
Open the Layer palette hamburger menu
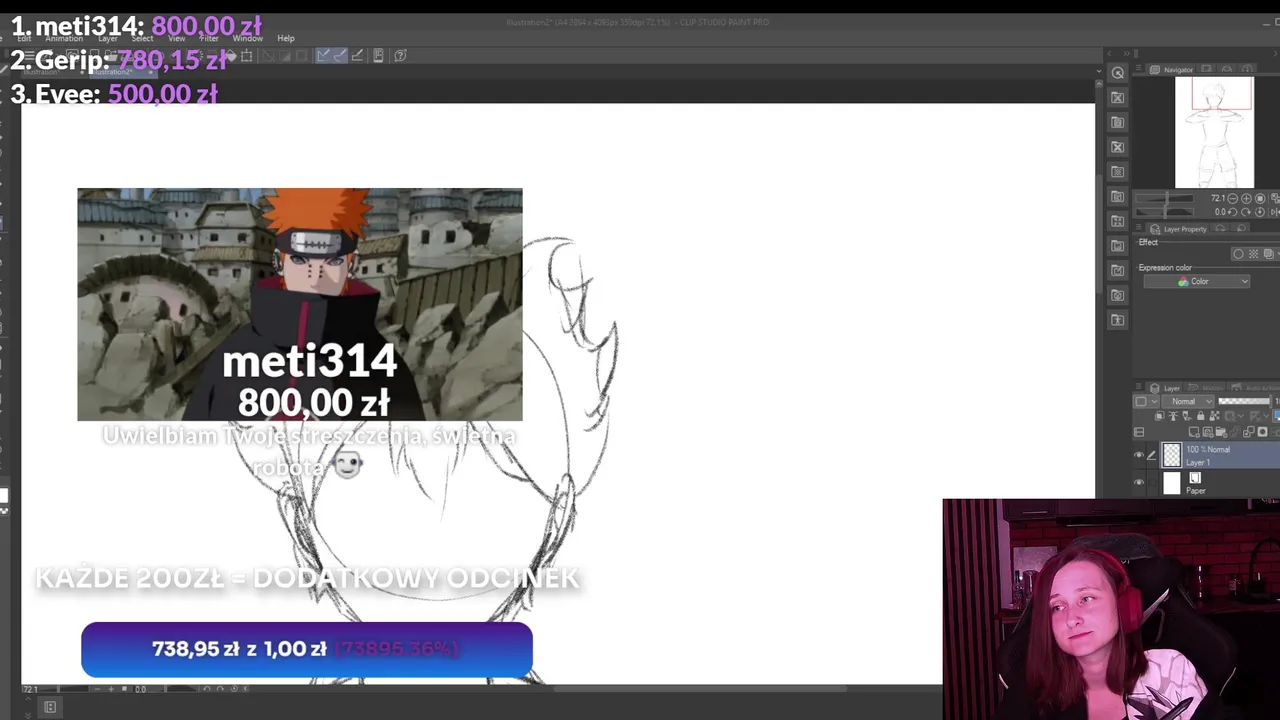(1138, 387)
